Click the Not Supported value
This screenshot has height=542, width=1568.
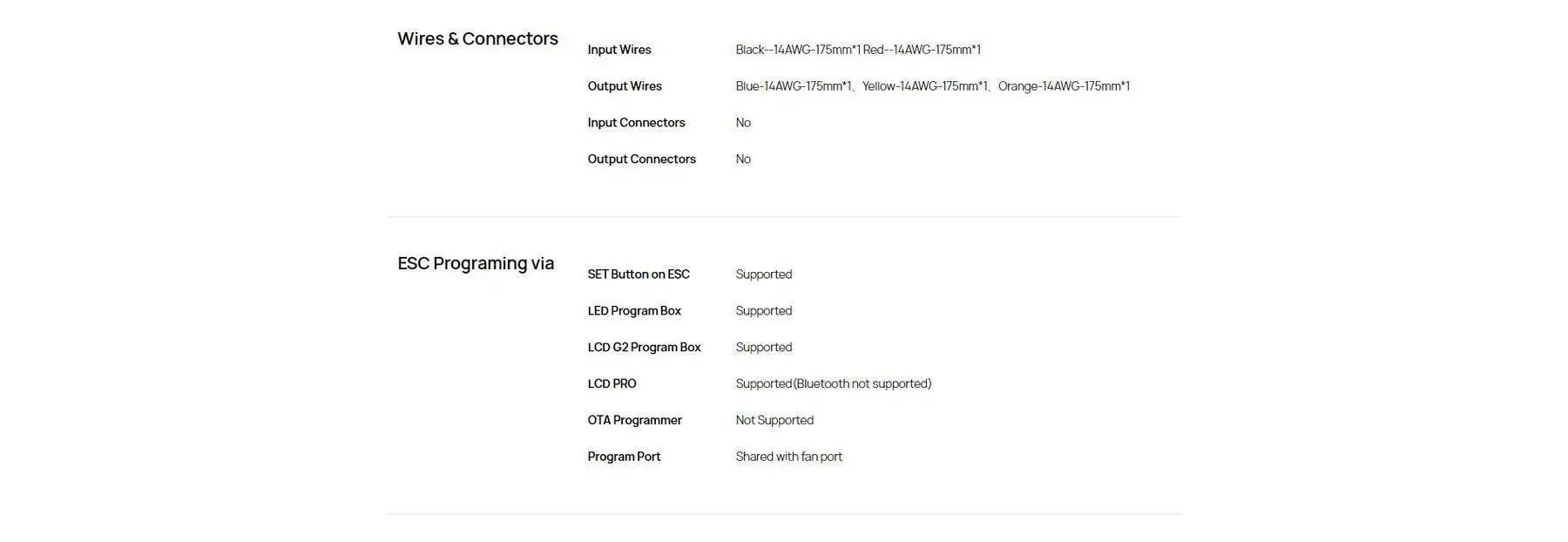click(x=774, y=421)
